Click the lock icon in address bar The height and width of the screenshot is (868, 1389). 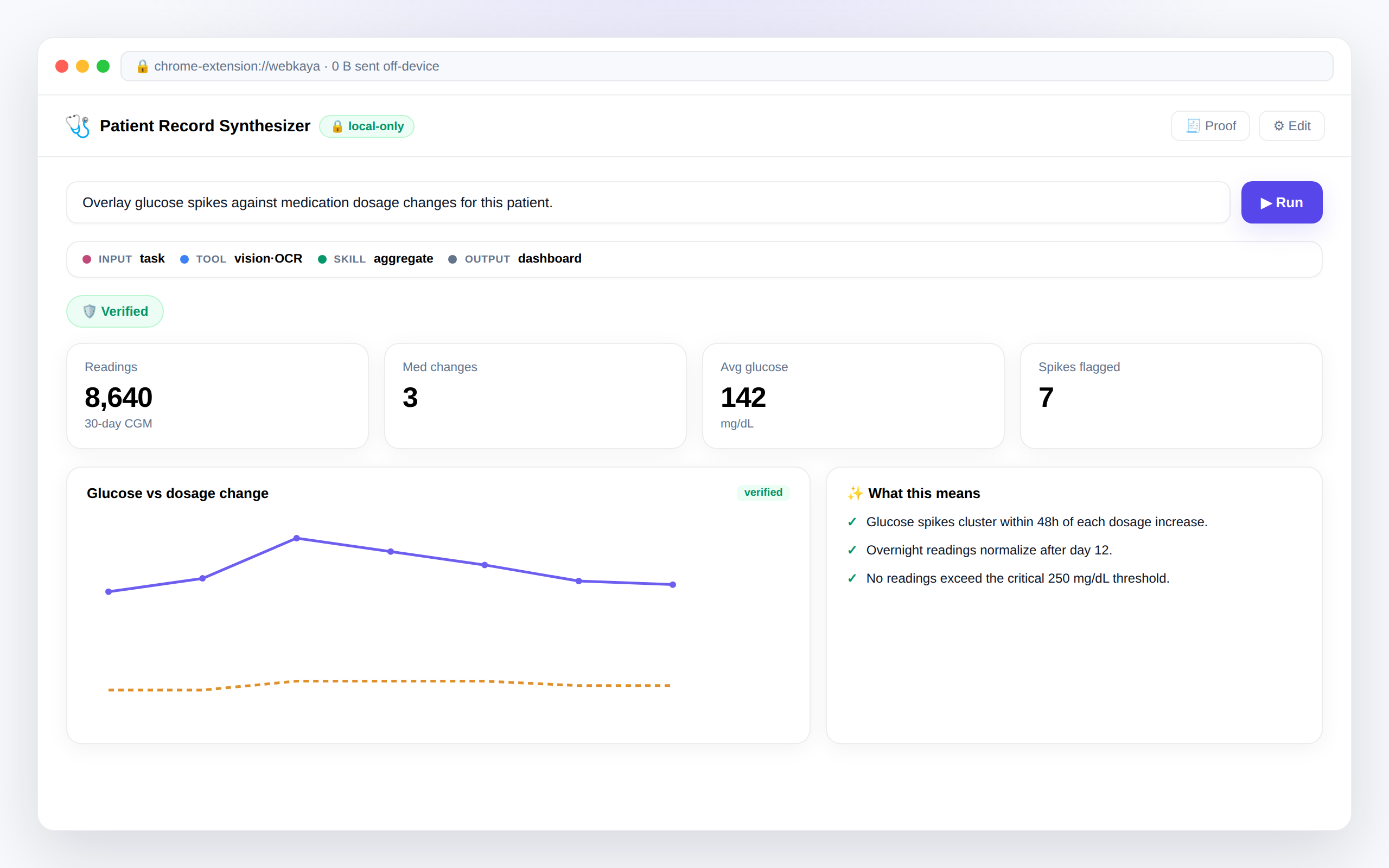pyautogui.click(x=142, y=67)
